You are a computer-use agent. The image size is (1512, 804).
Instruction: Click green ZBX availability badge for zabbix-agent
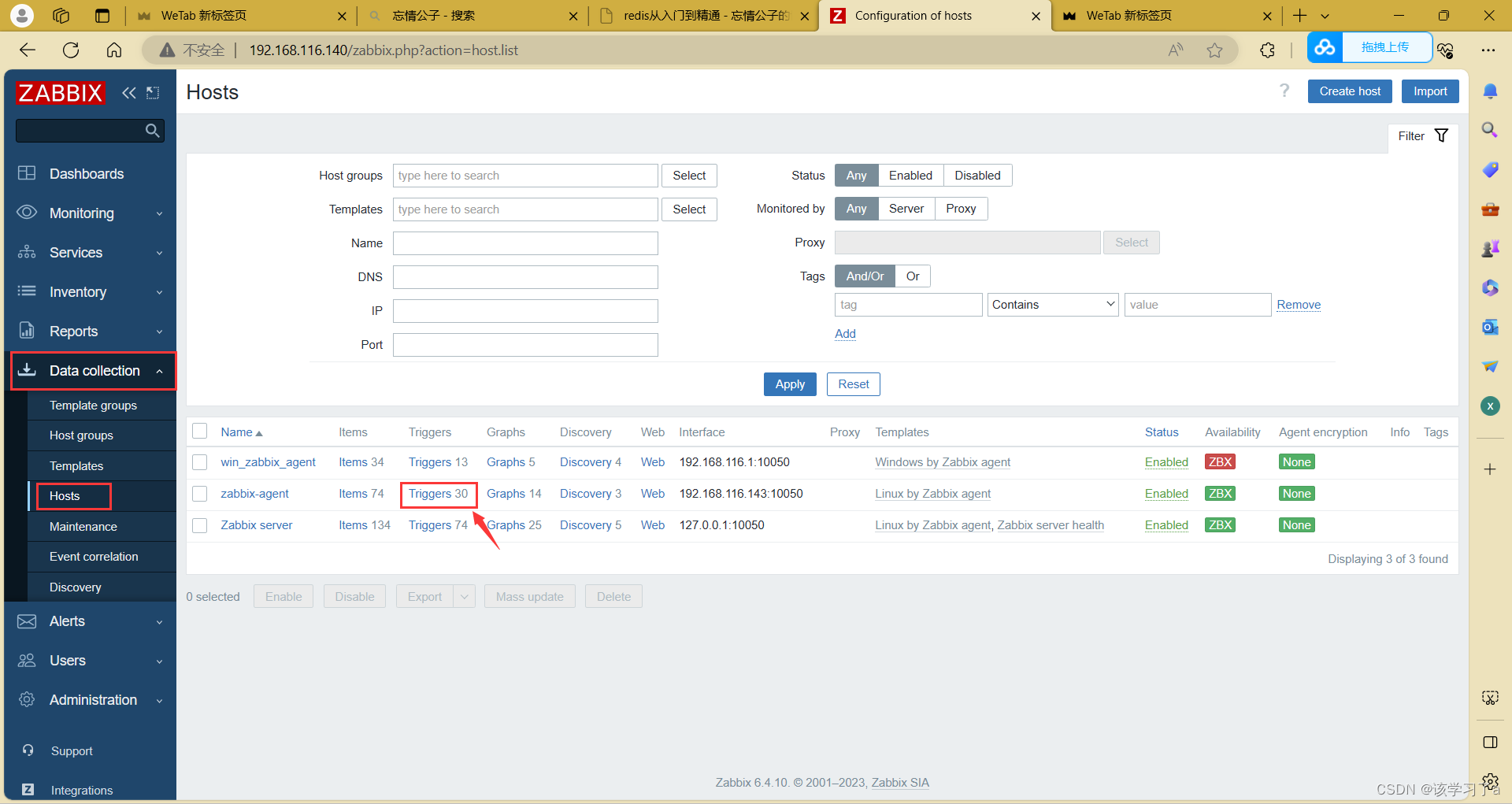point(1220,494)
